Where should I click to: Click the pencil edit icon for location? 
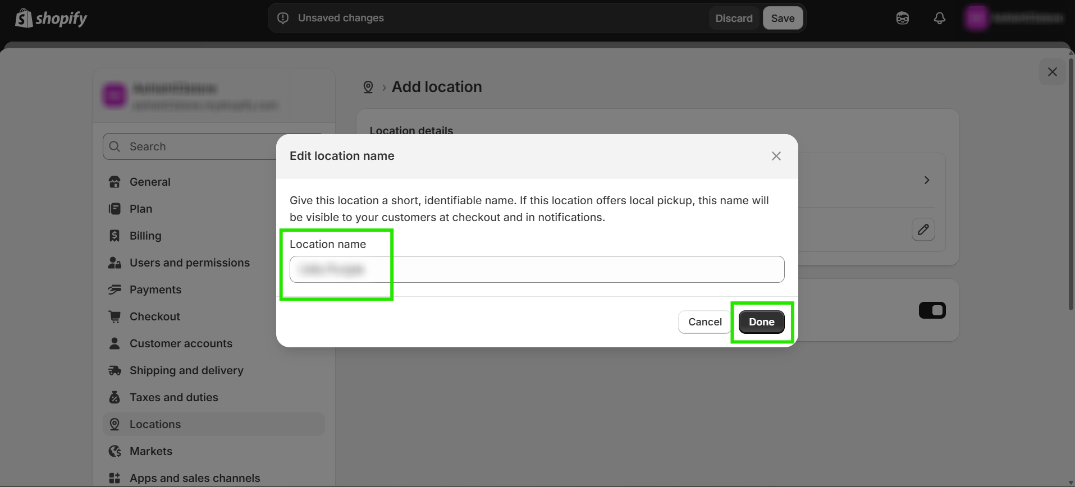pos(924,230)
